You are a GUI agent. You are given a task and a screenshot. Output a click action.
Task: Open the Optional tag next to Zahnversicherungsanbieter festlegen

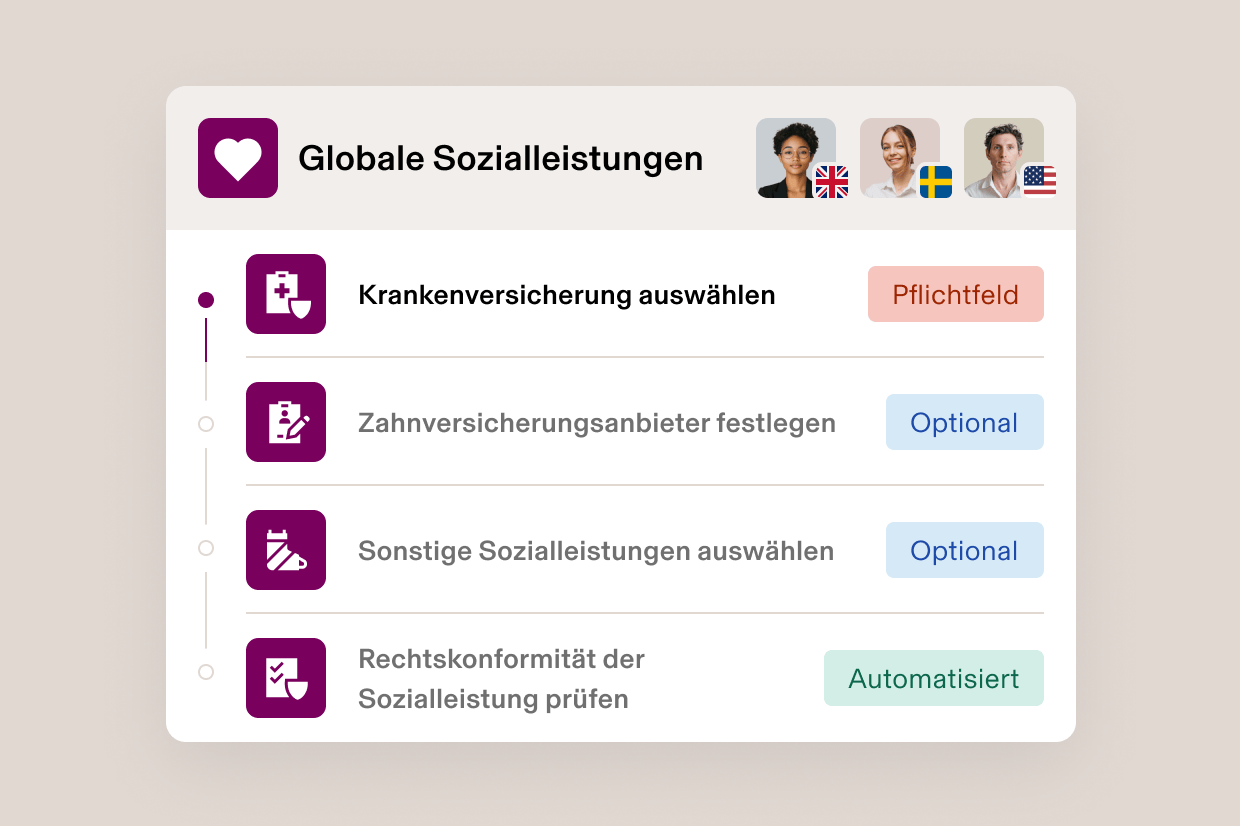click(964, 422)
